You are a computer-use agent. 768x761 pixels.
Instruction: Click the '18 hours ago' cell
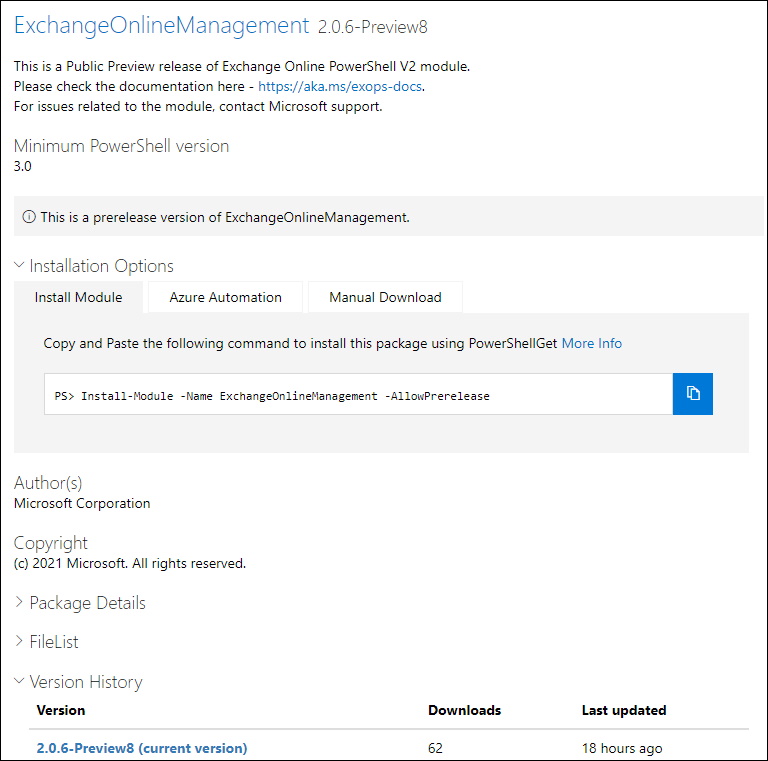622,748
